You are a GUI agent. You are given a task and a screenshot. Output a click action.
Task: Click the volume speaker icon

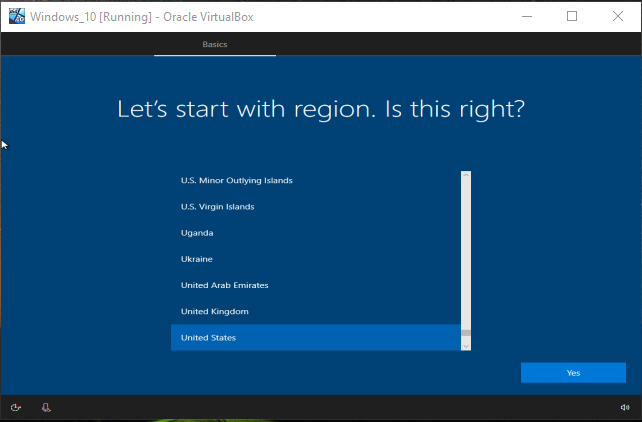[x=625, y=407]
